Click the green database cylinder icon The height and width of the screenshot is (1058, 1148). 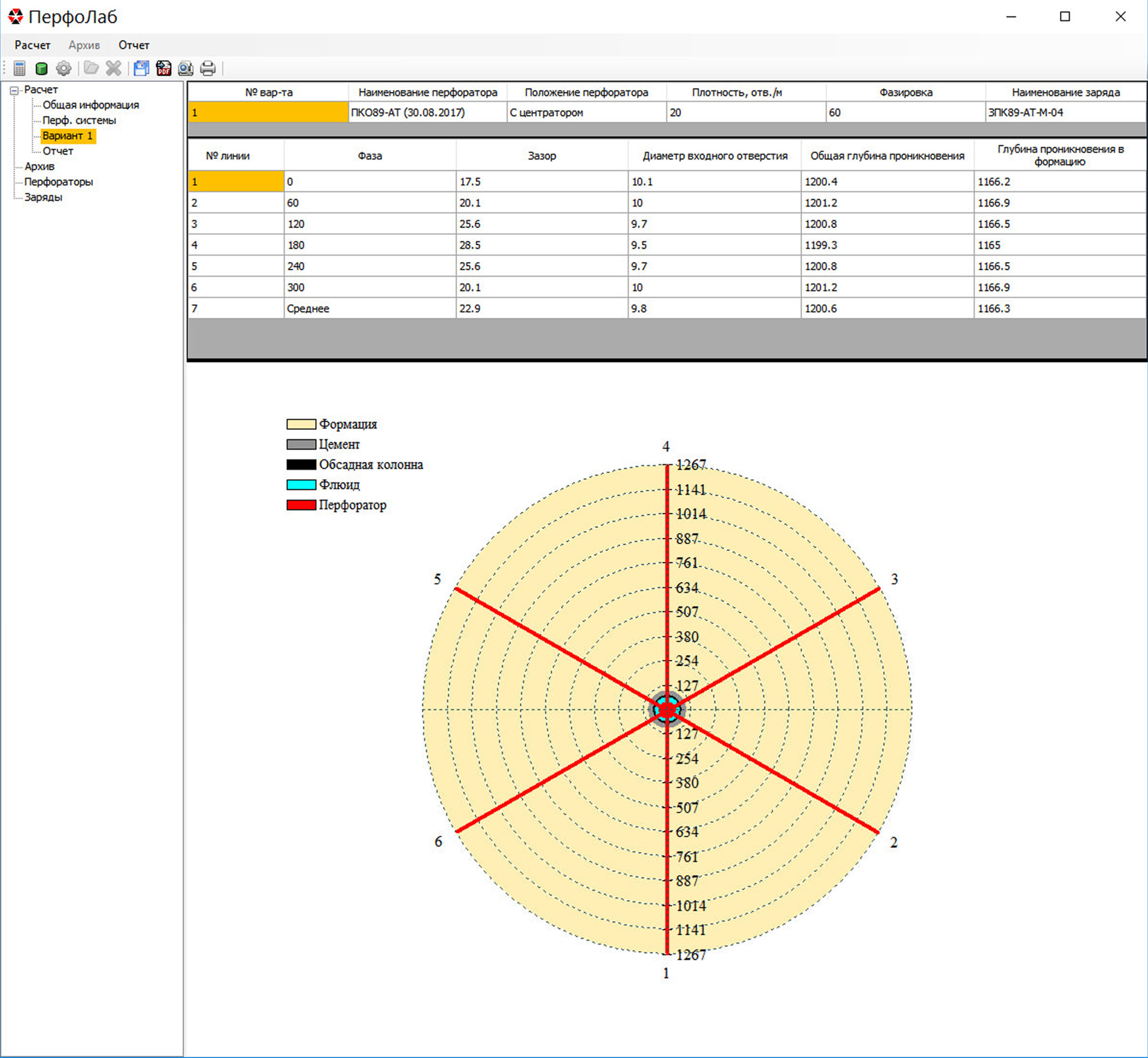41,69
